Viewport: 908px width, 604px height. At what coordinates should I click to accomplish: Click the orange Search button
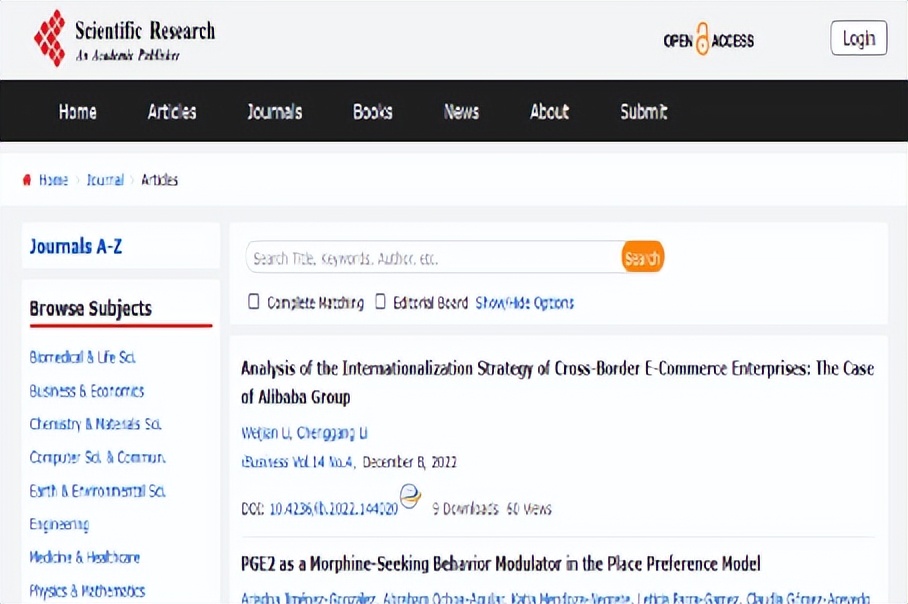point(643,257)
